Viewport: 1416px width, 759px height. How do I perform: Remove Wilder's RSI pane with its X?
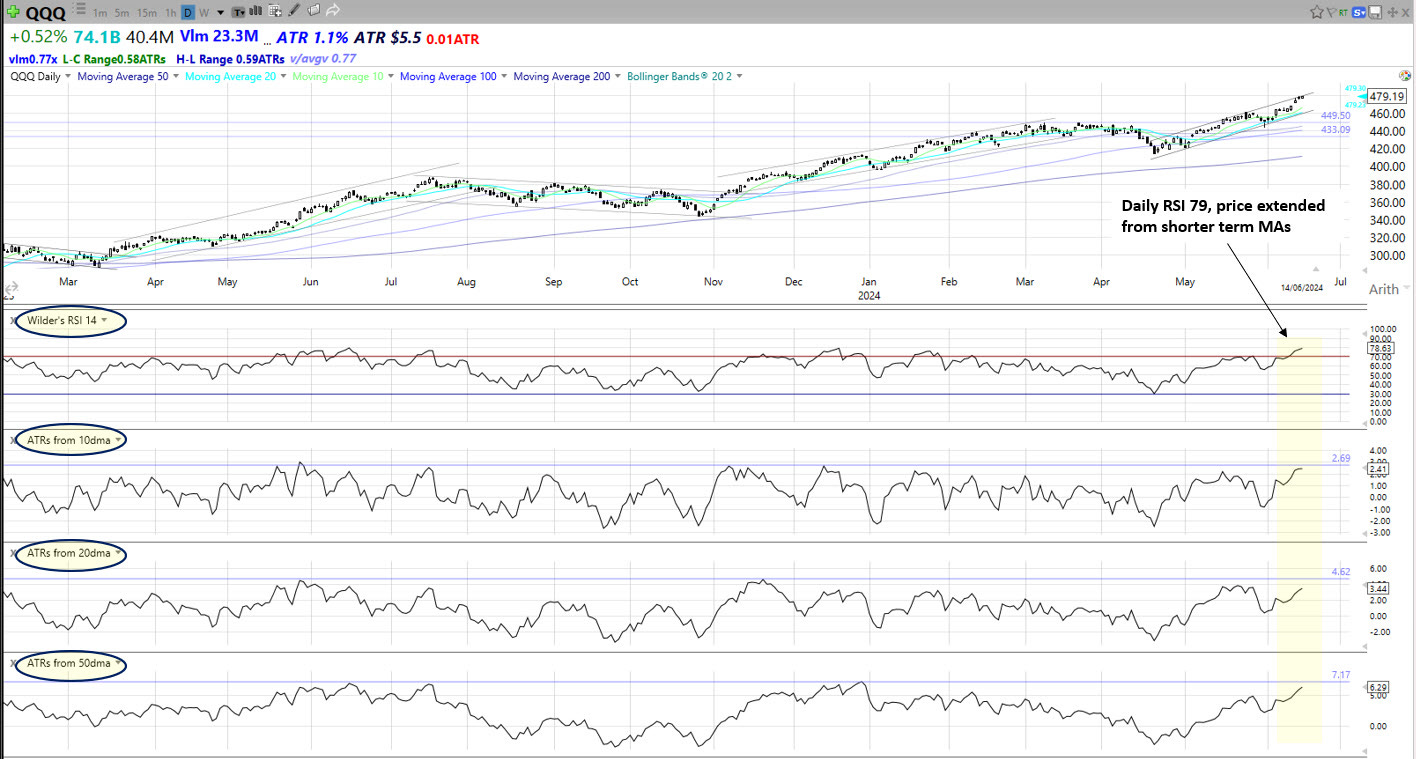pos(12,321)
